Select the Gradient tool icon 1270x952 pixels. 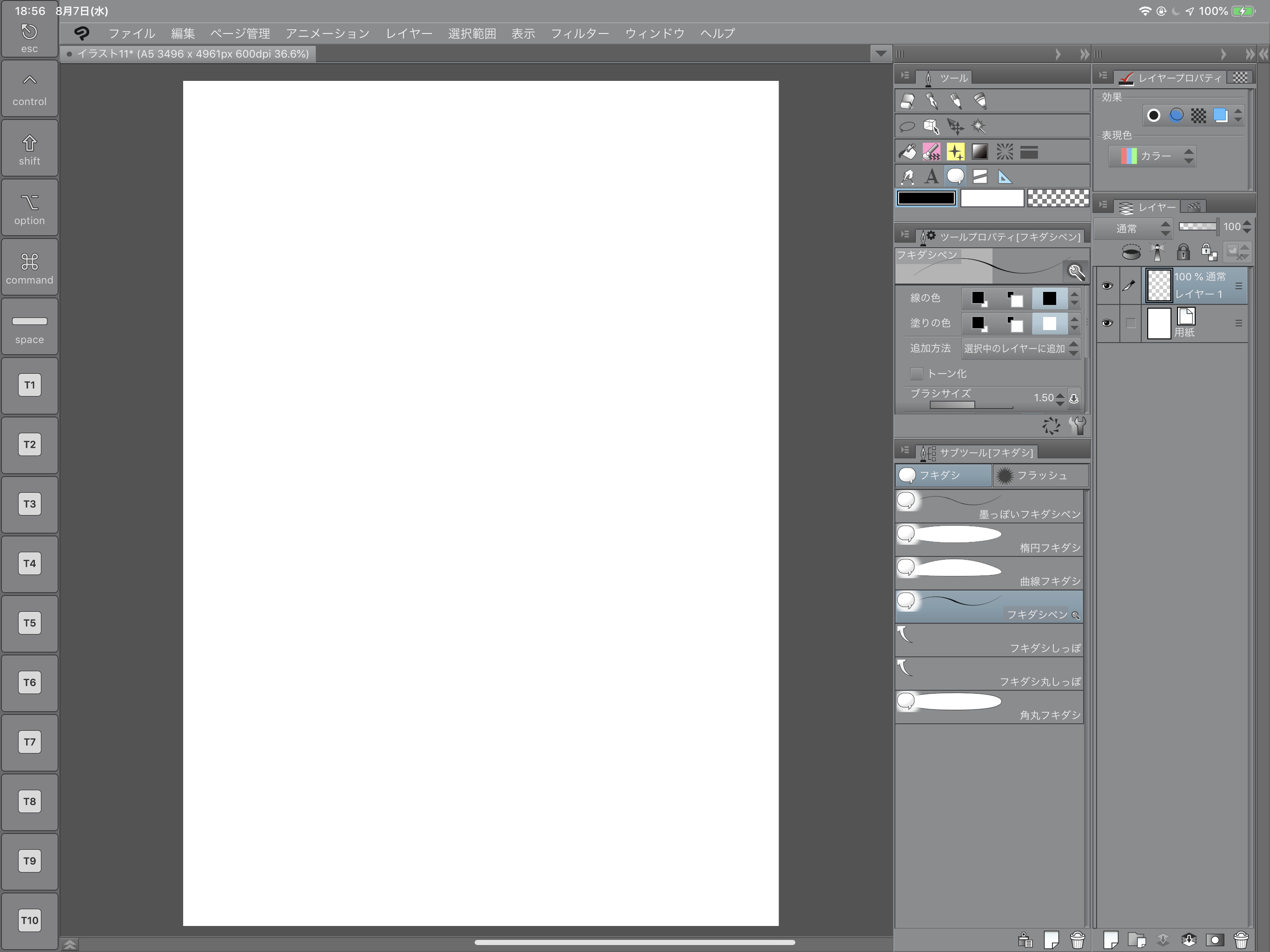pos(979,152)
